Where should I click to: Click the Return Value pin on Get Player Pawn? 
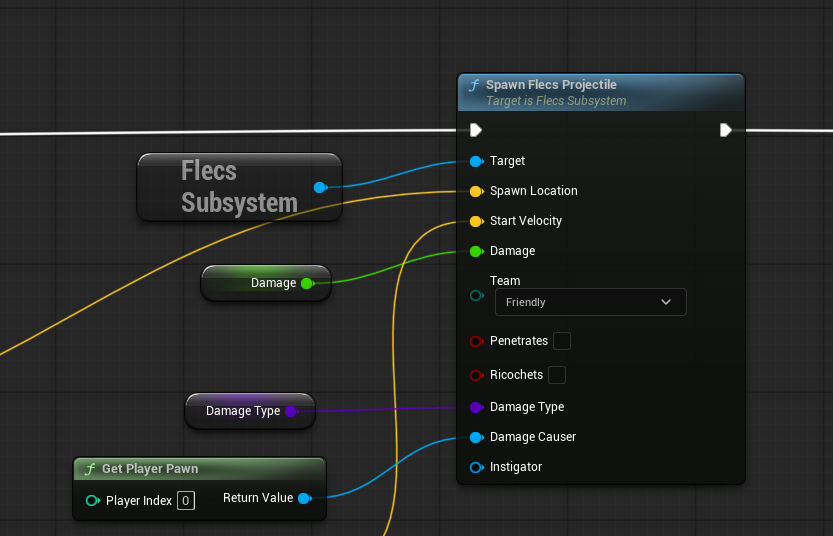(305, 498)
